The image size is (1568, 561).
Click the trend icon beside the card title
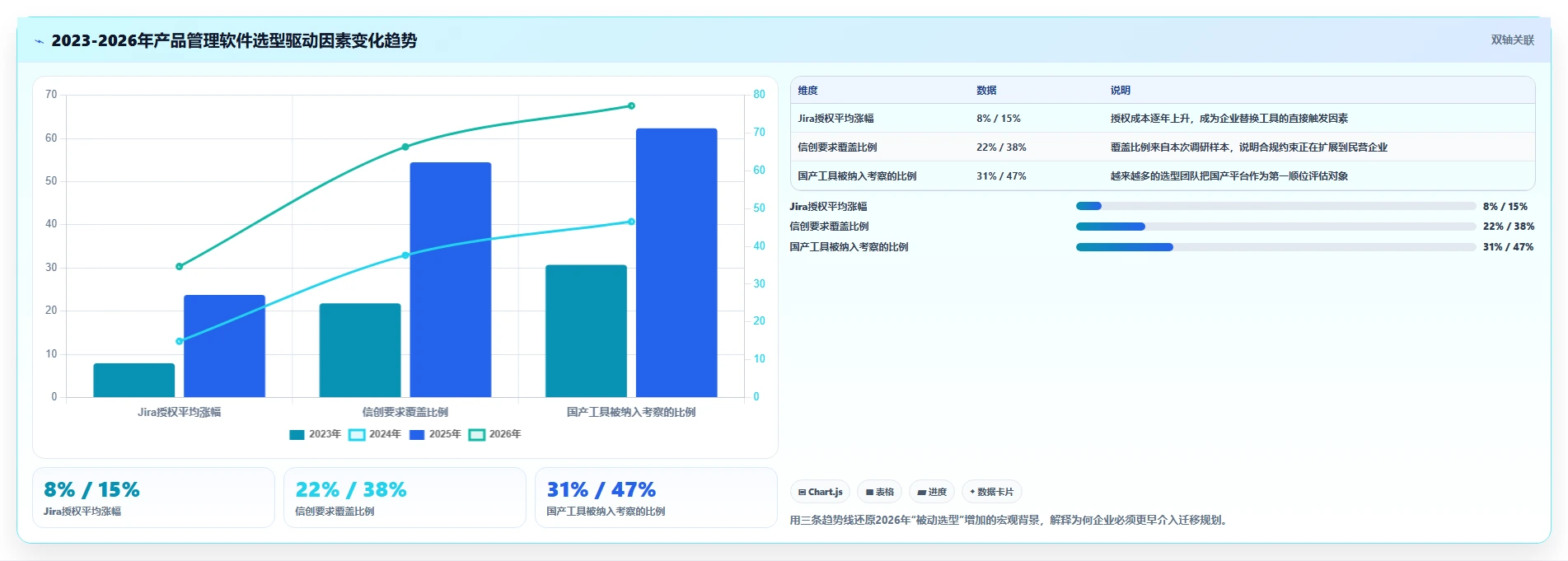pyautogui.click(x=39, y=41)
